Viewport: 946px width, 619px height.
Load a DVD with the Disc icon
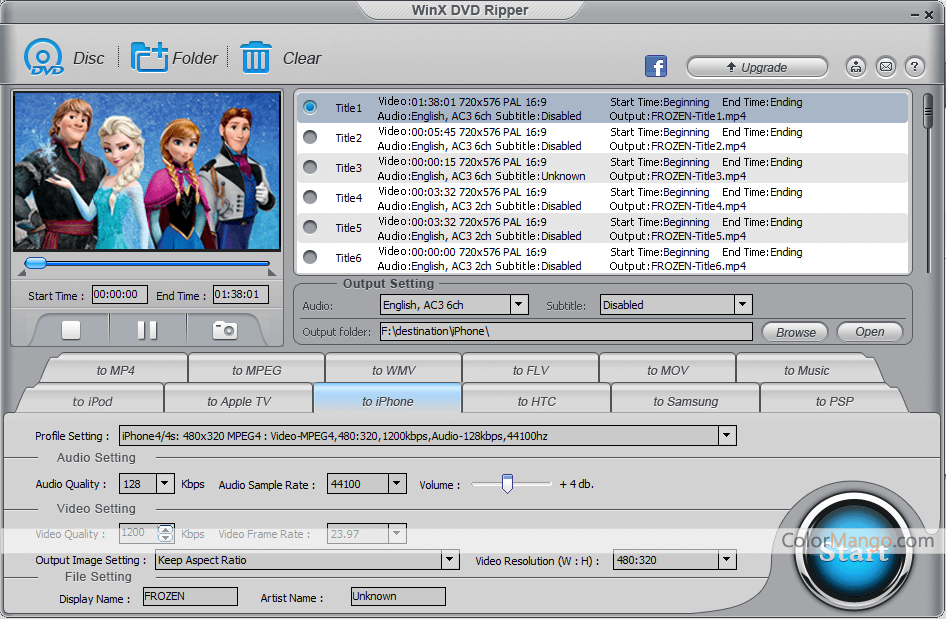[43, 57]
